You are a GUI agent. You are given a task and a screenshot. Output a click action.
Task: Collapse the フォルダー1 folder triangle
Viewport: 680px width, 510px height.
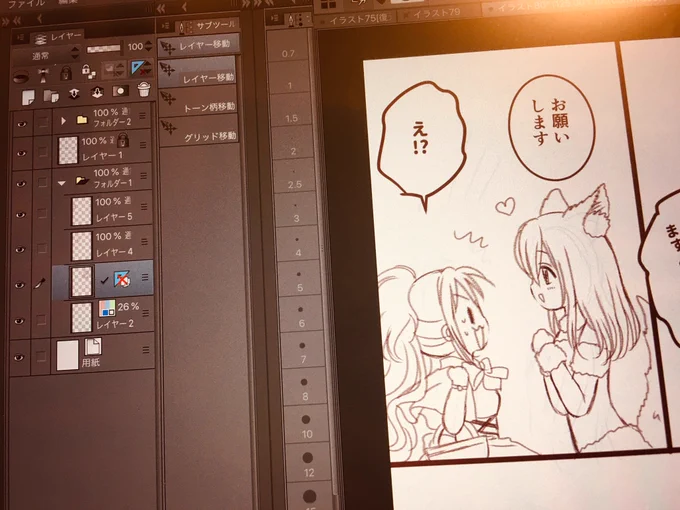62,183
